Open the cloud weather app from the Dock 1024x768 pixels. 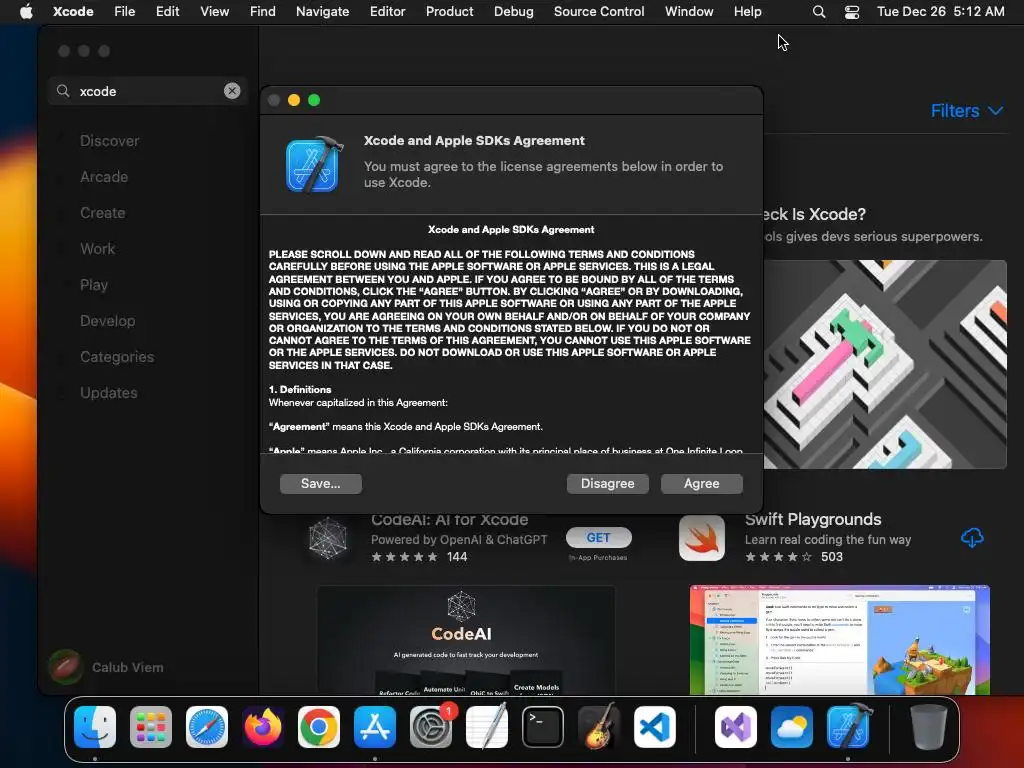tap(792, 727)
